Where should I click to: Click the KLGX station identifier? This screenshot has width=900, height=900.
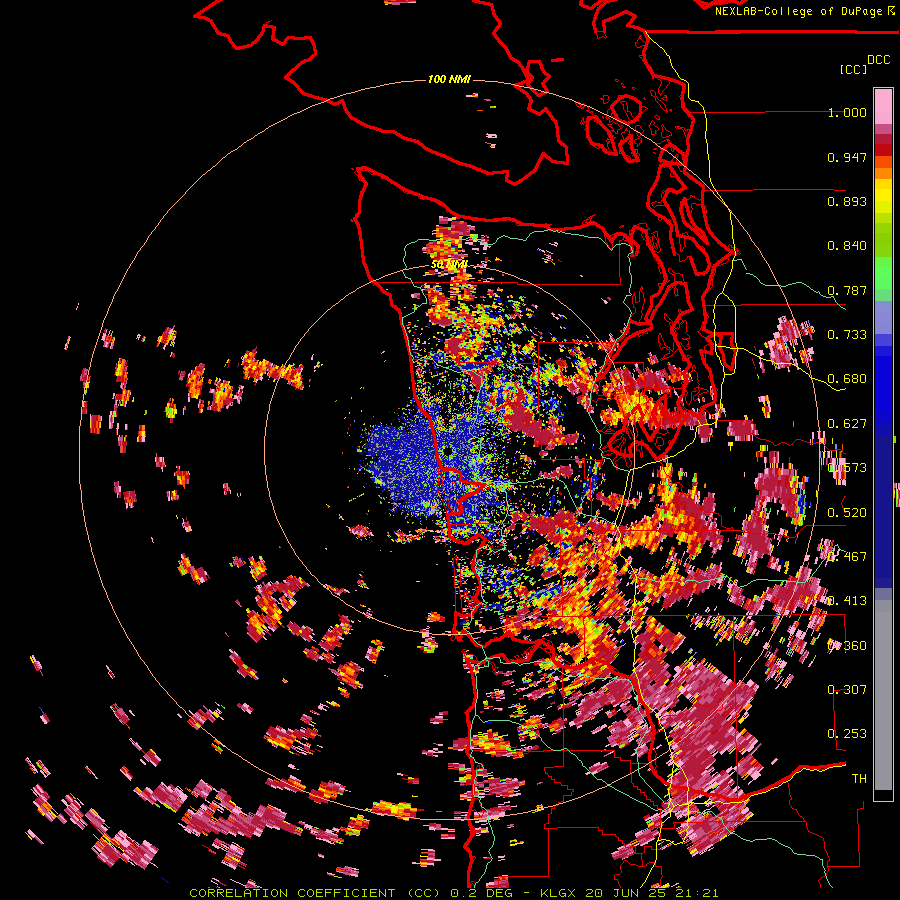pyautogui.click(x=559, y=893)
